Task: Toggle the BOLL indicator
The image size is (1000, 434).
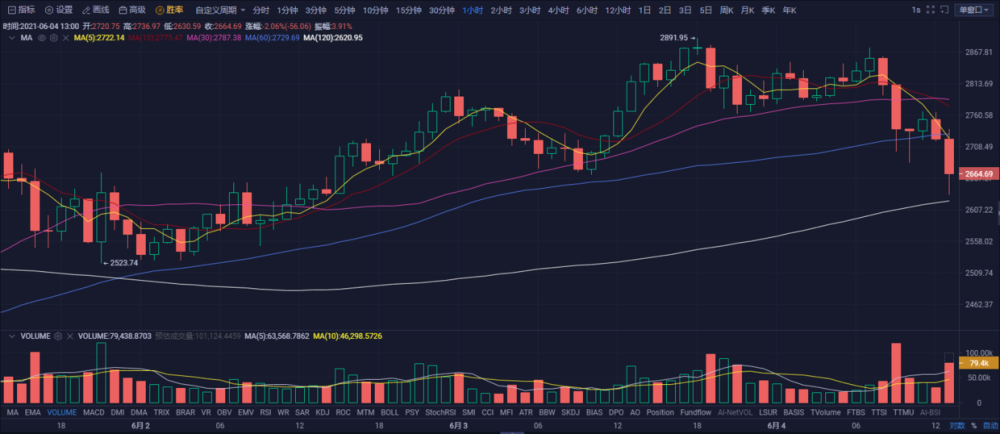Action: (389, 412)
